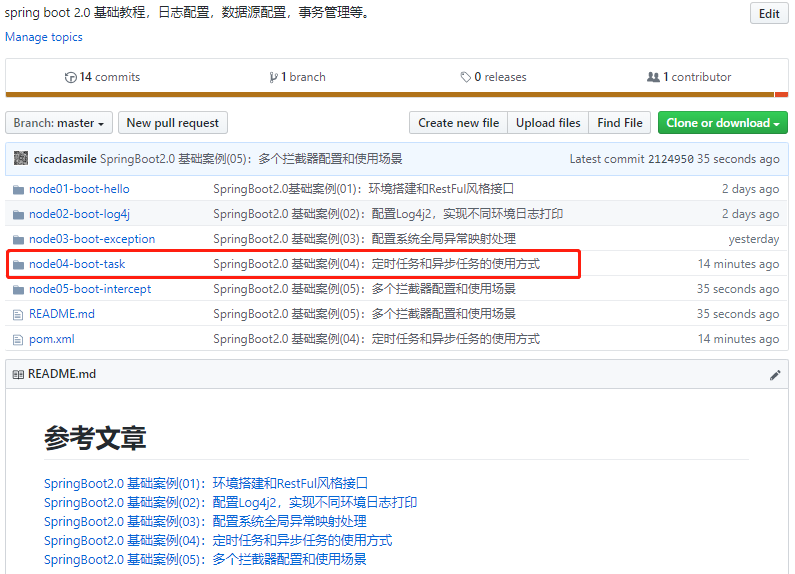Click the file icon for pom.xml
This screenshot has width=795, height=574.
click(18, 340)
